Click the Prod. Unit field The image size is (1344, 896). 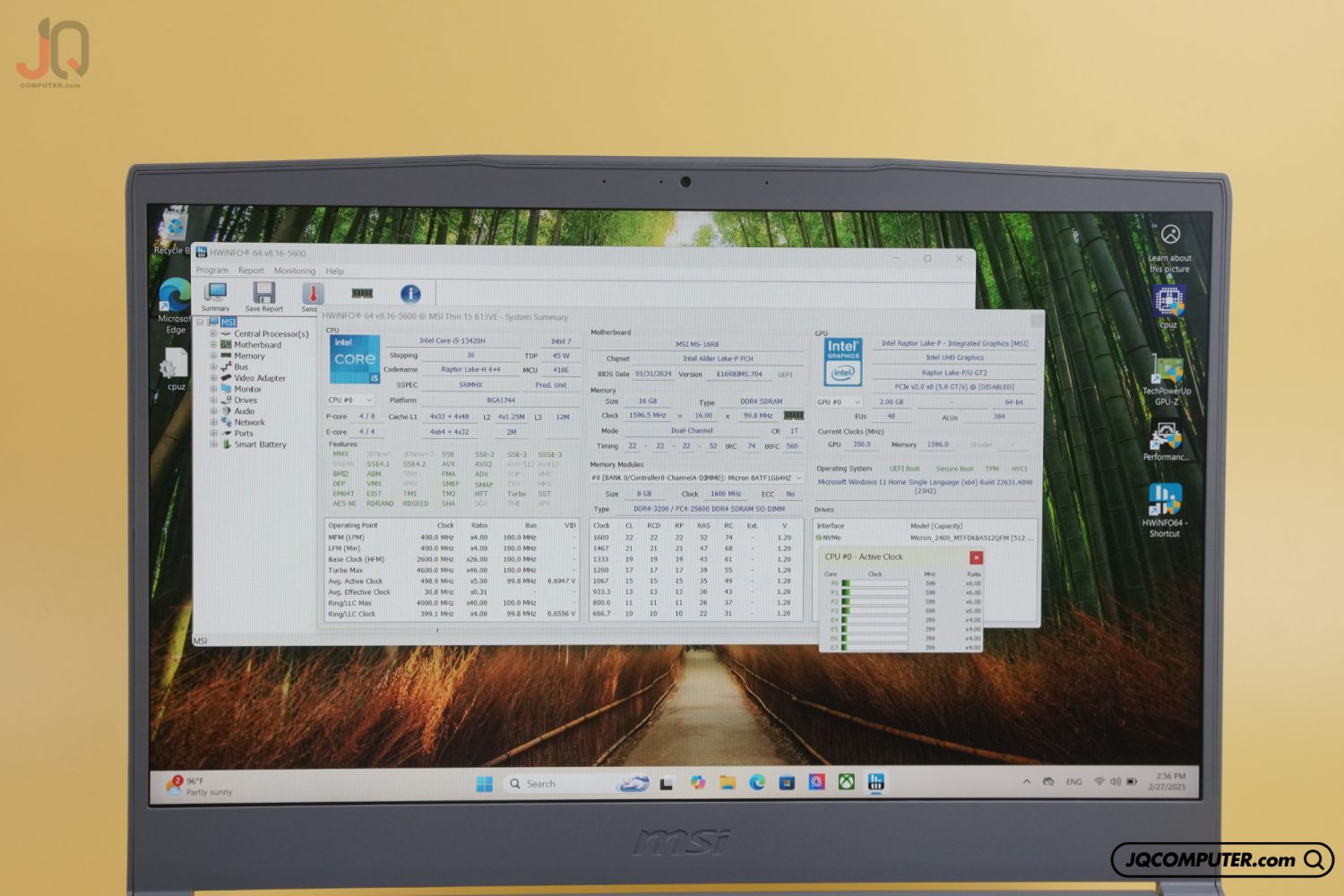[551, 385]
